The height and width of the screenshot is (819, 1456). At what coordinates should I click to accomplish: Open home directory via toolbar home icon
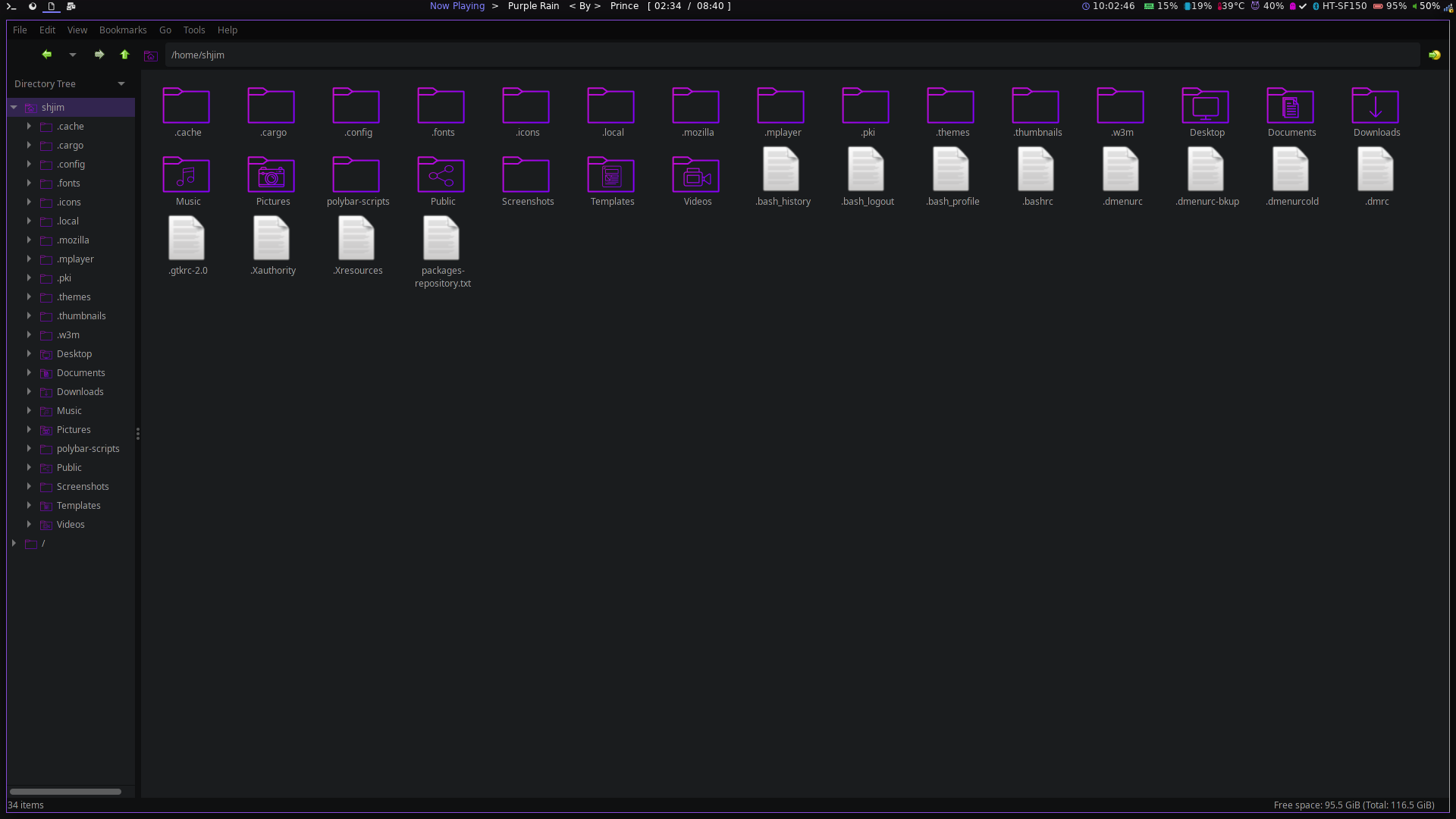click(150, 55)
